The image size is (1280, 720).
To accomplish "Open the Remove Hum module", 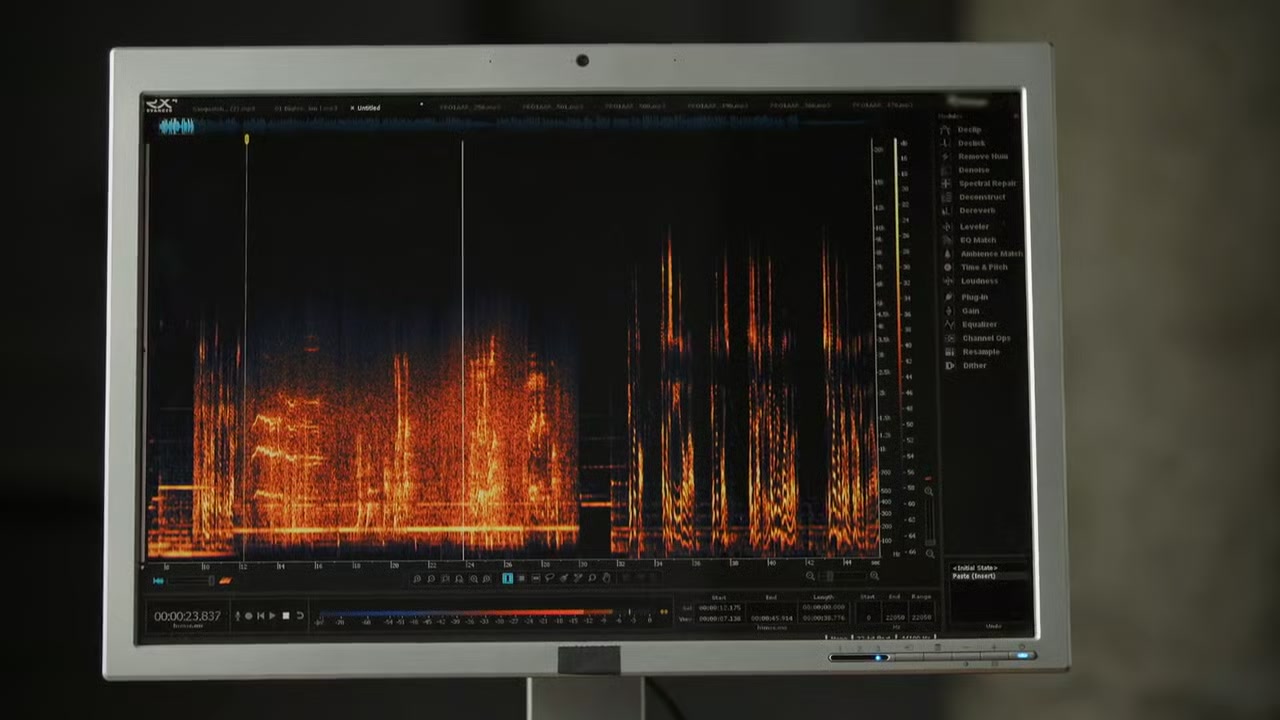I will click(x=982, y=157).
